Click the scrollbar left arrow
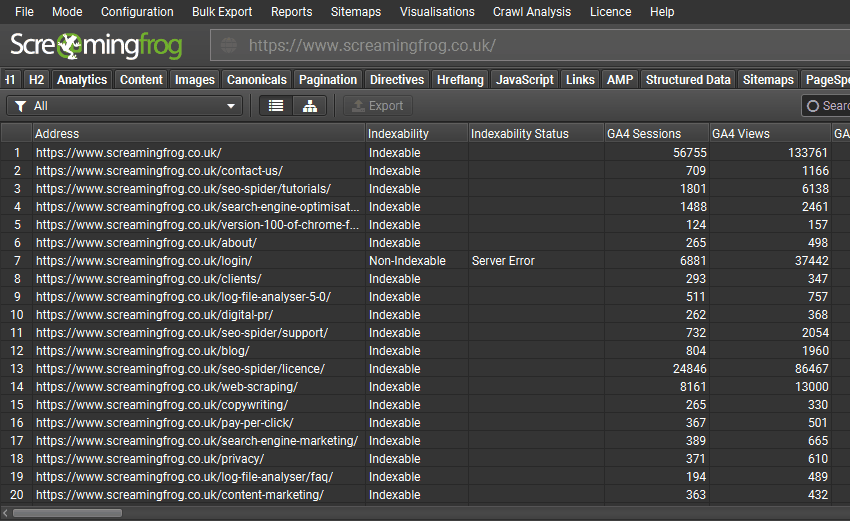 5,513
